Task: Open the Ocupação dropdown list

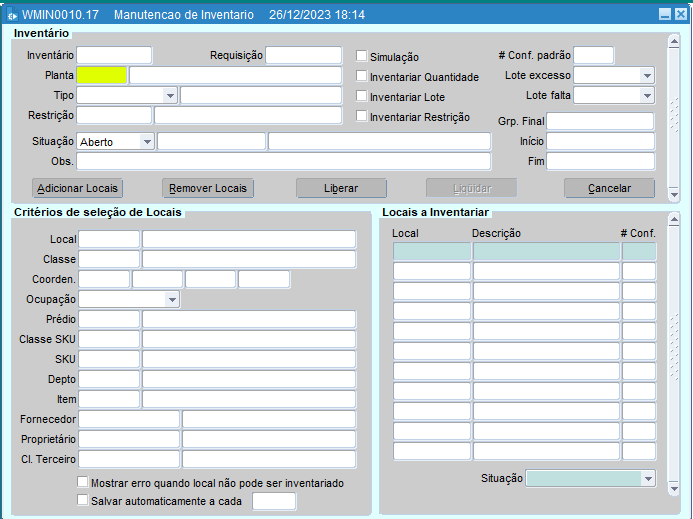Action: (x=172, y=299)
